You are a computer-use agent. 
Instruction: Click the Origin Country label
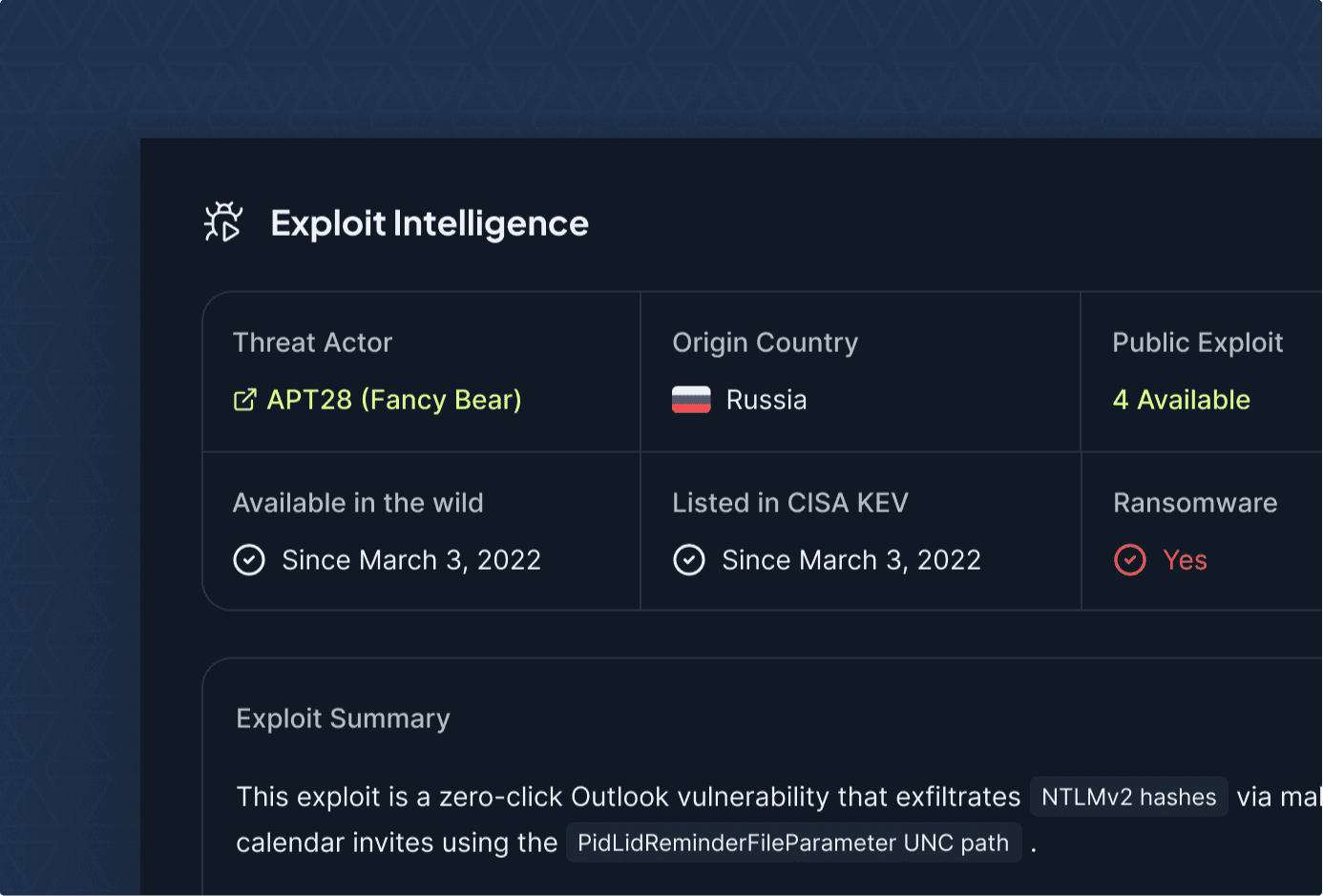pyautogui.click(x=765, y=343)
